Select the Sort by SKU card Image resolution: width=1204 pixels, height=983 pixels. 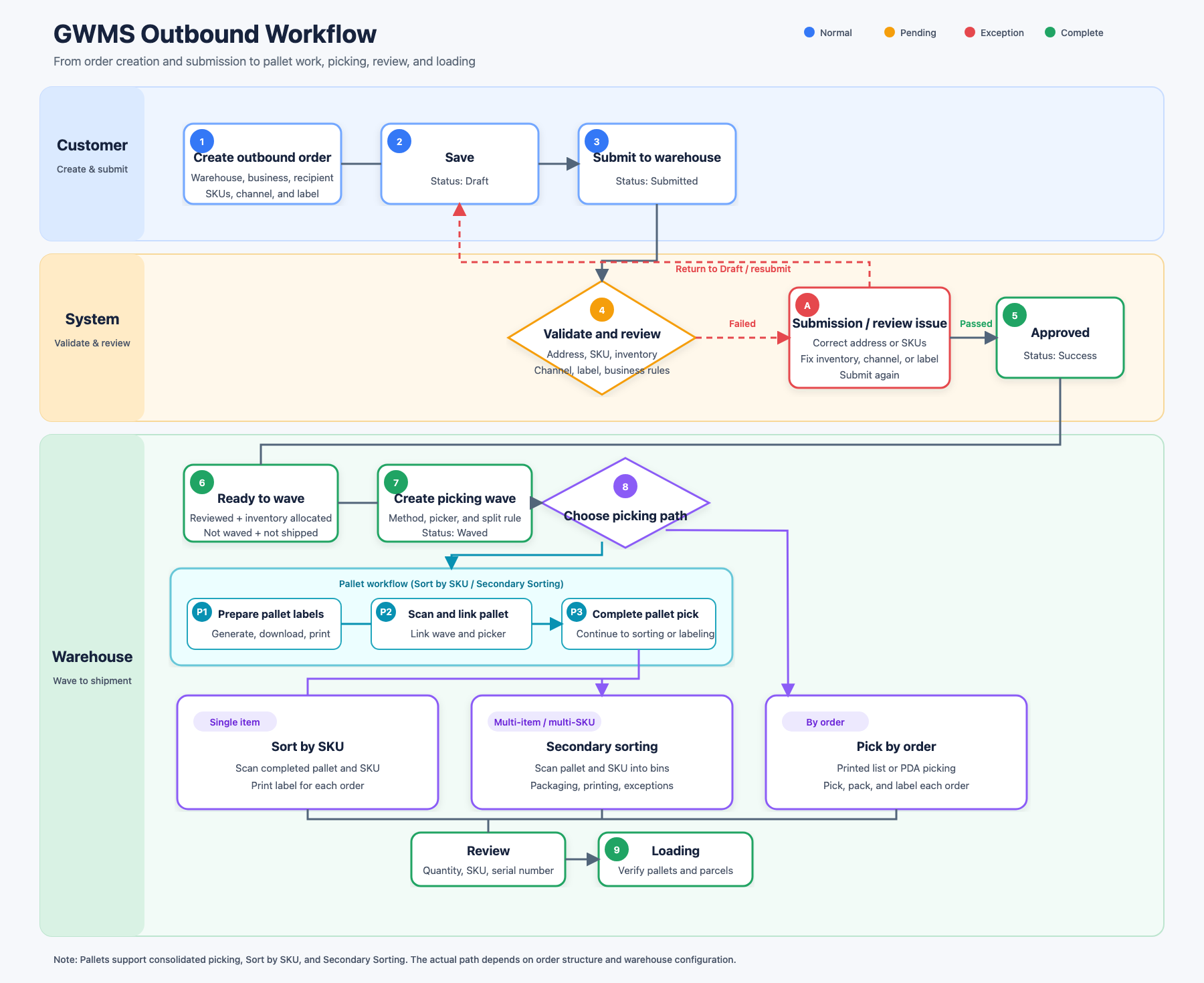point(308,752)
